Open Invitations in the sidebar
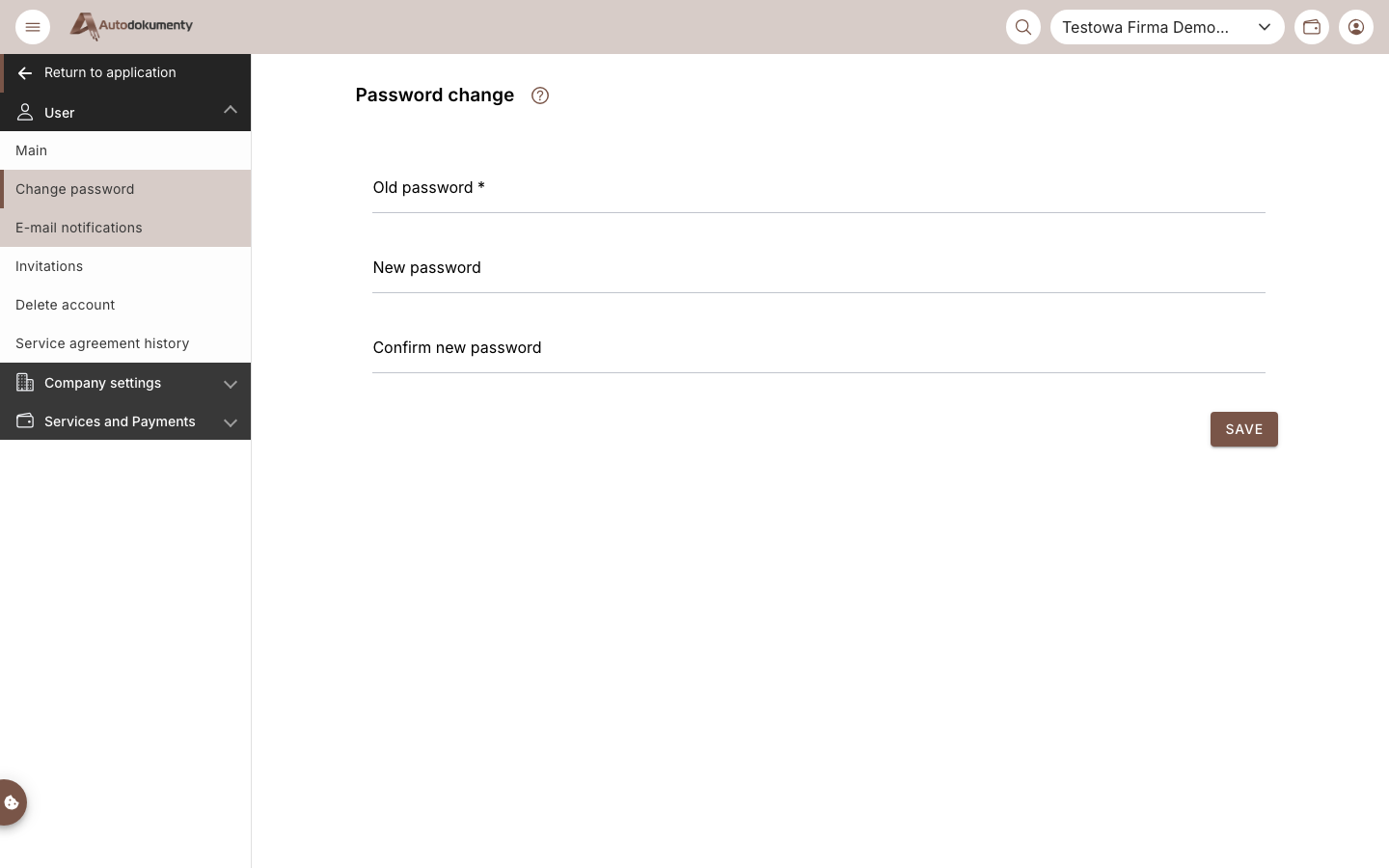 125,266
